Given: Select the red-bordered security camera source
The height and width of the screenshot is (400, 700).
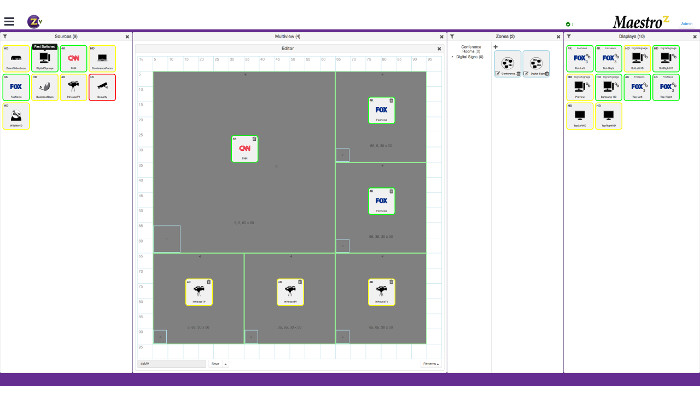Looking at the screenshot, I should coord(102,87).
